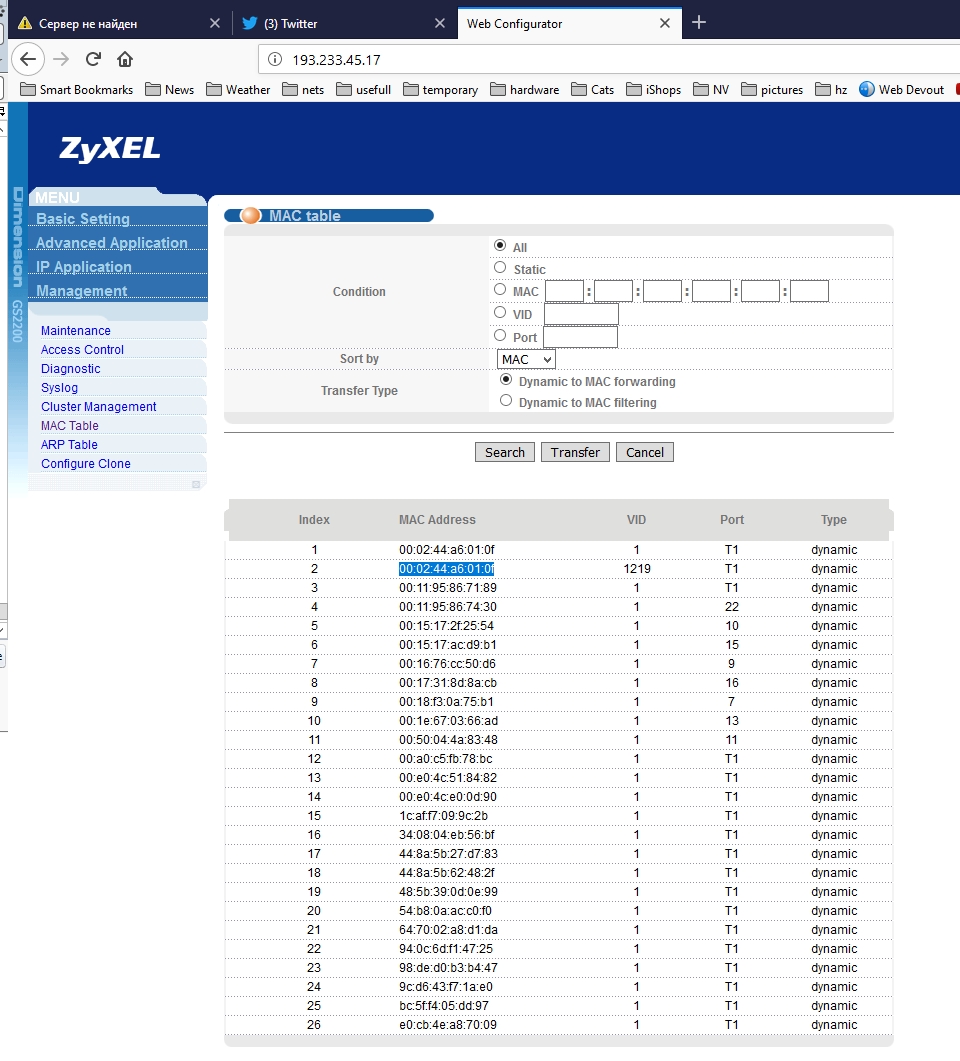
Task: Open the Basic Setting menu
Action: click(83, 219)
